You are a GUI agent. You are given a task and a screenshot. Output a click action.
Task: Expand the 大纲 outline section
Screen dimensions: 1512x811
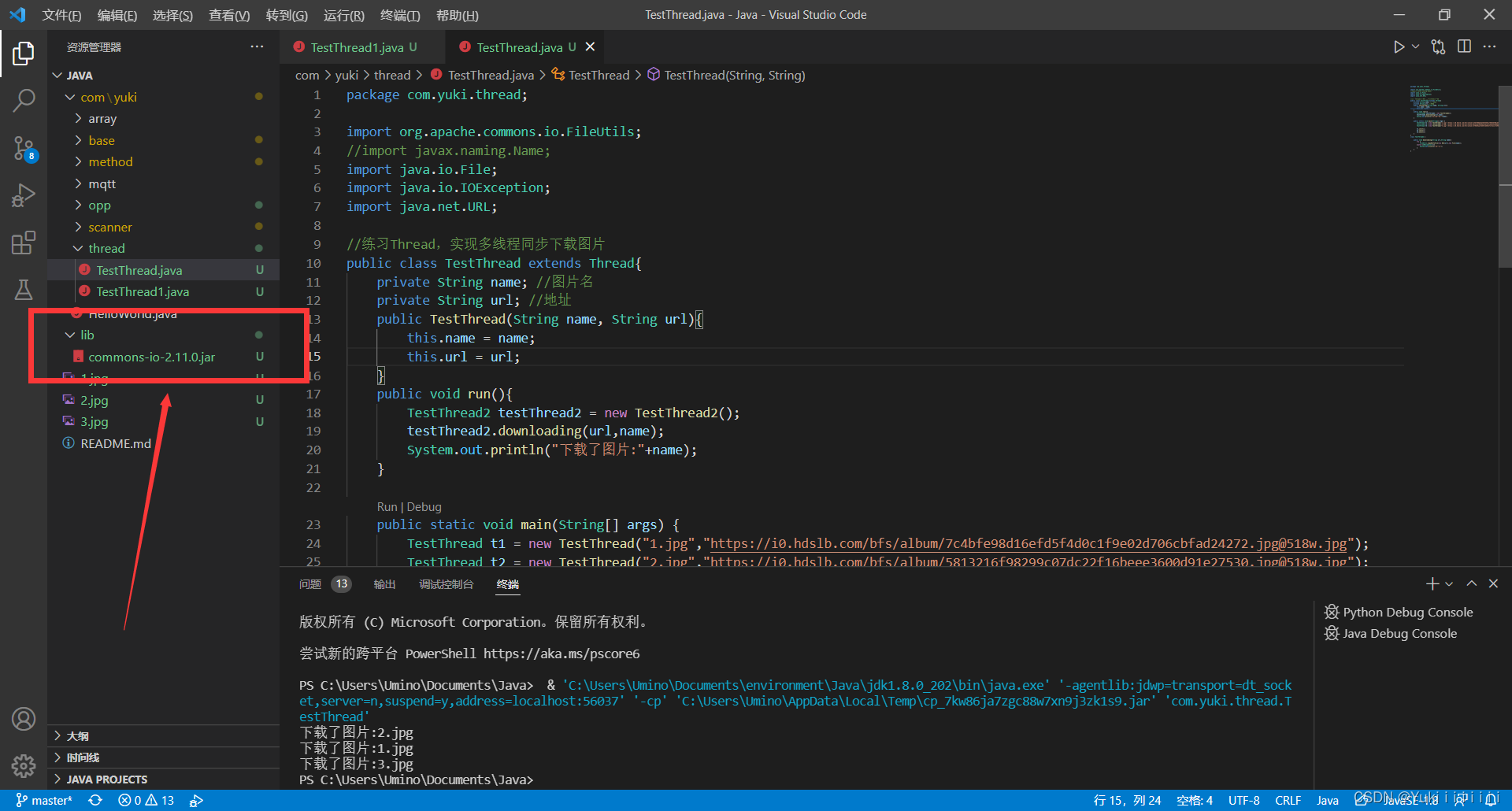163,735
